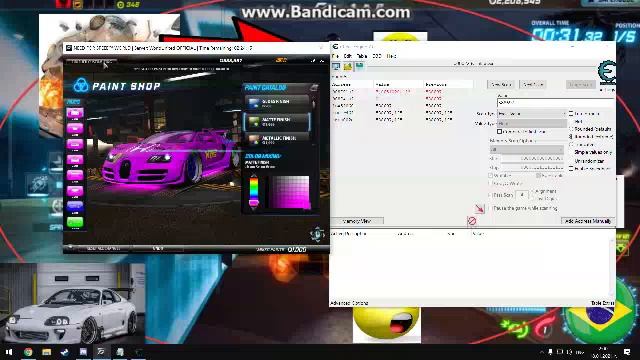640x360 pixels.
Task: Click the Value input field in Cheat Engine
Action: coord(556,102)
